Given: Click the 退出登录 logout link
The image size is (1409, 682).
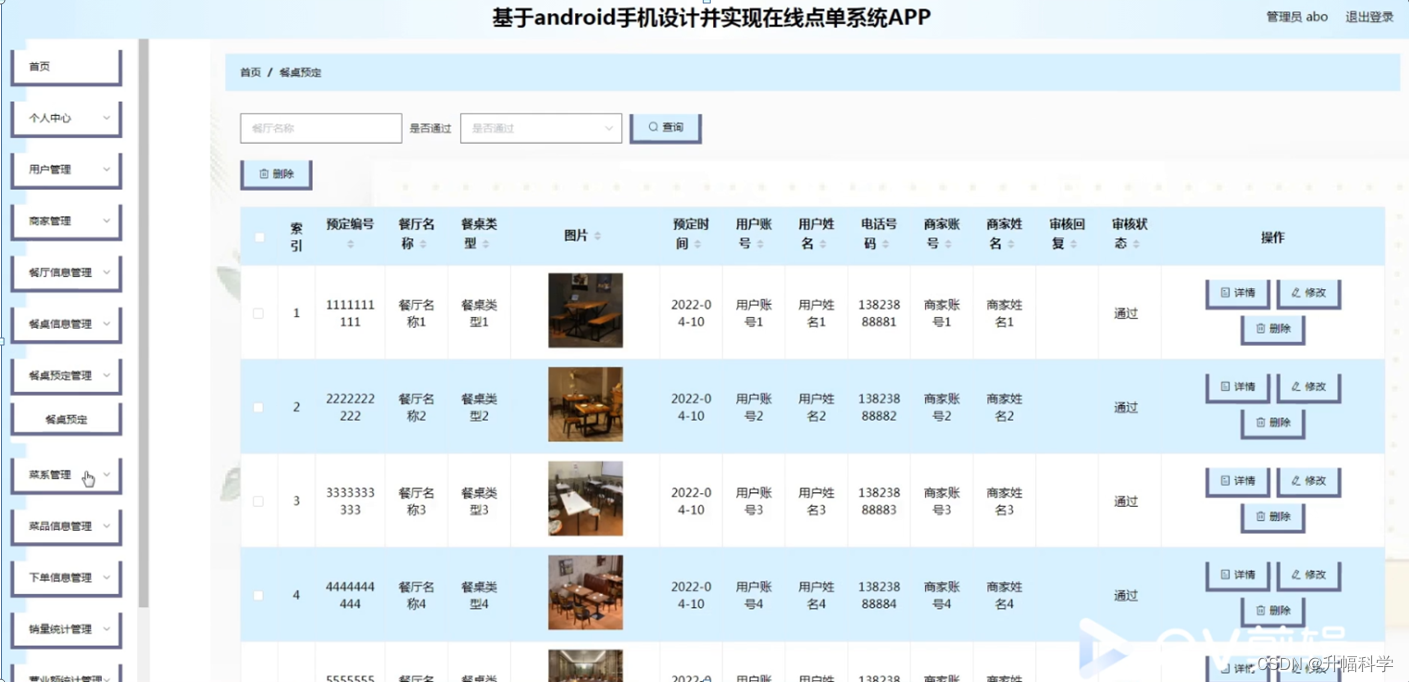Looking at the screenshot, I should click(1369, 17).
